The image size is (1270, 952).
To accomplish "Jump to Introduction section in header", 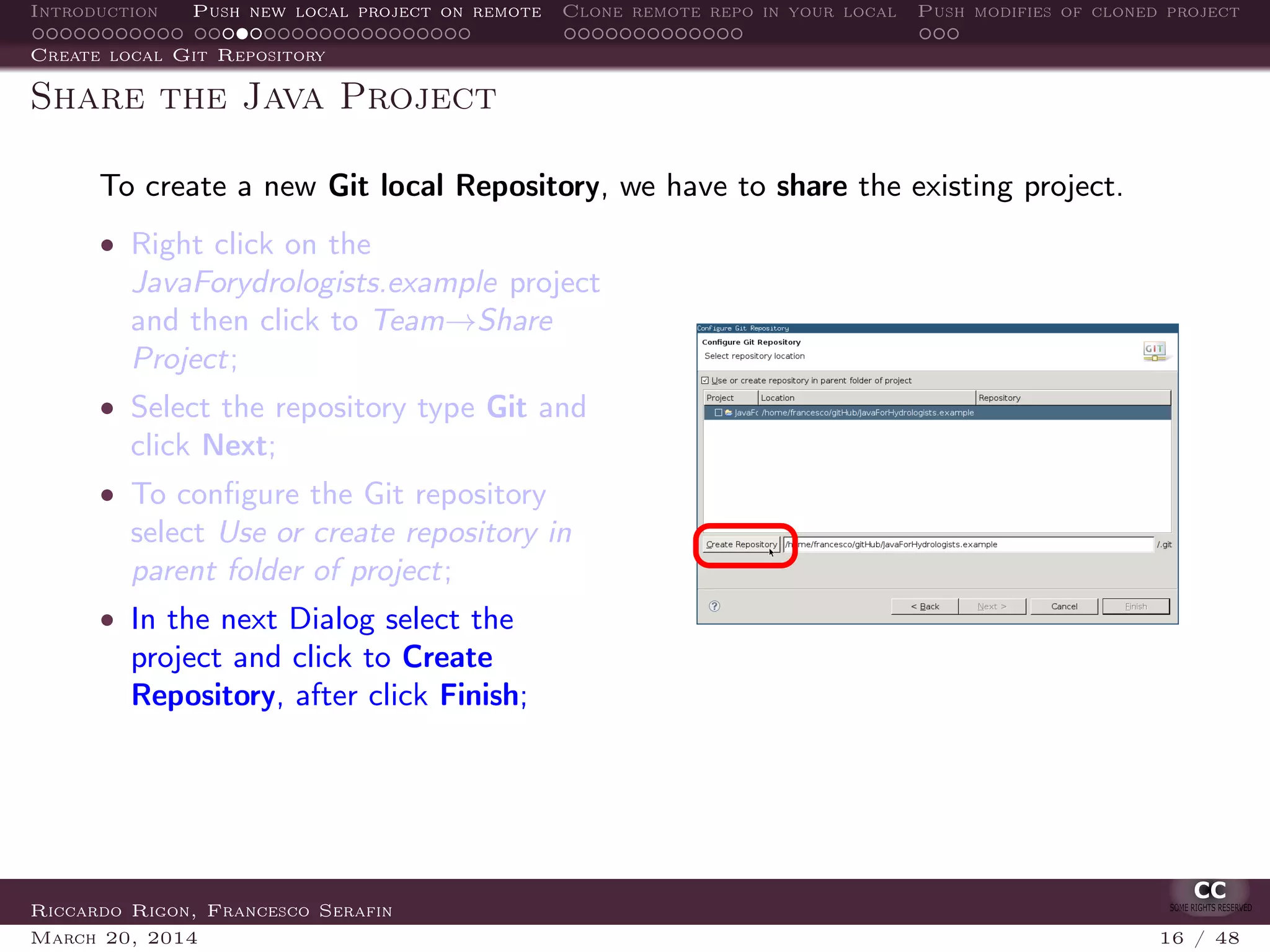I will [x=94, y=12].
